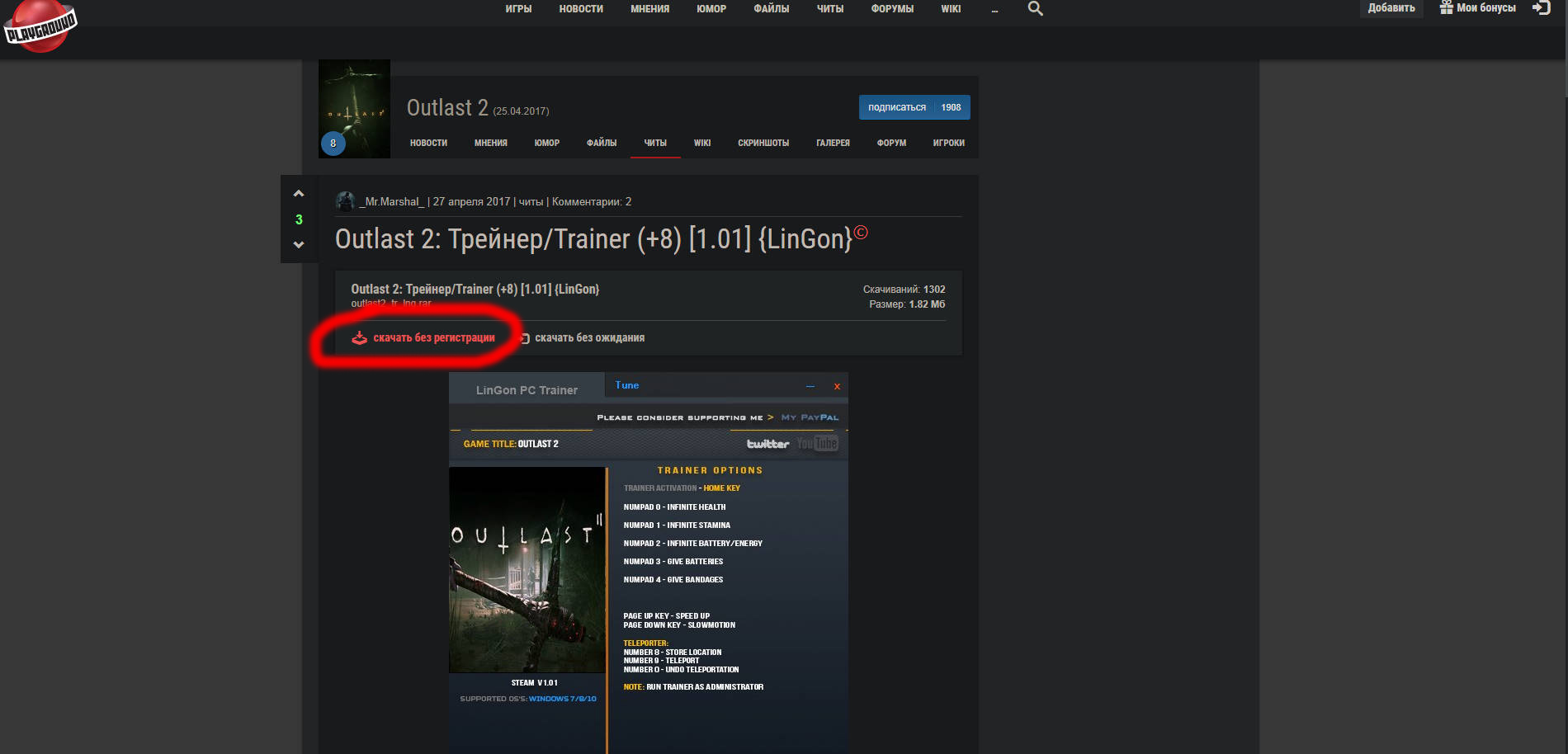Click the читы category link in post meta
Viewport: 1568px width, 754px height.
click(531, 201)
